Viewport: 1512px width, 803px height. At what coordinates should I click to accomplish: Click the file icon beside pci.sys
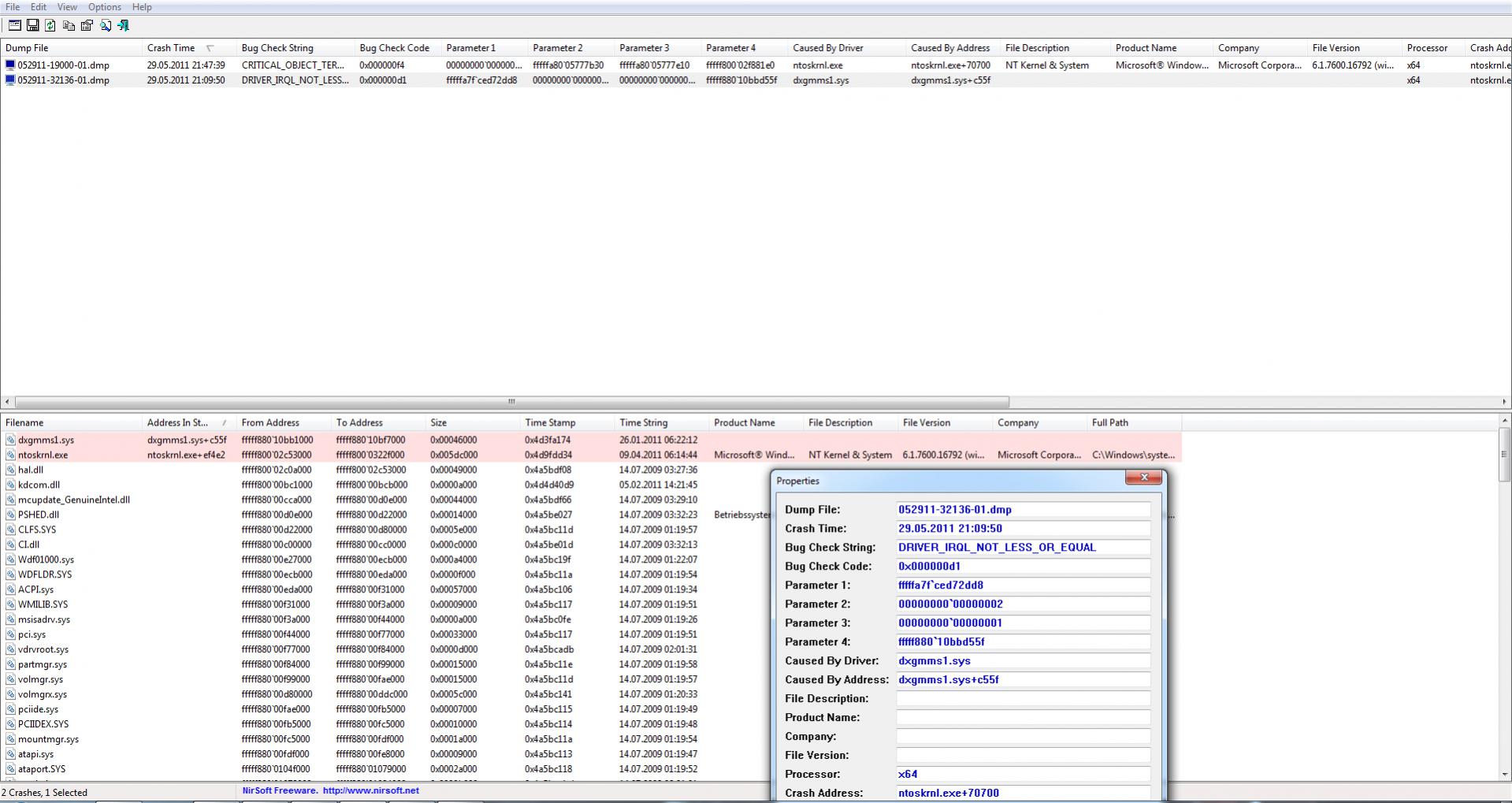tap(10, 634)
